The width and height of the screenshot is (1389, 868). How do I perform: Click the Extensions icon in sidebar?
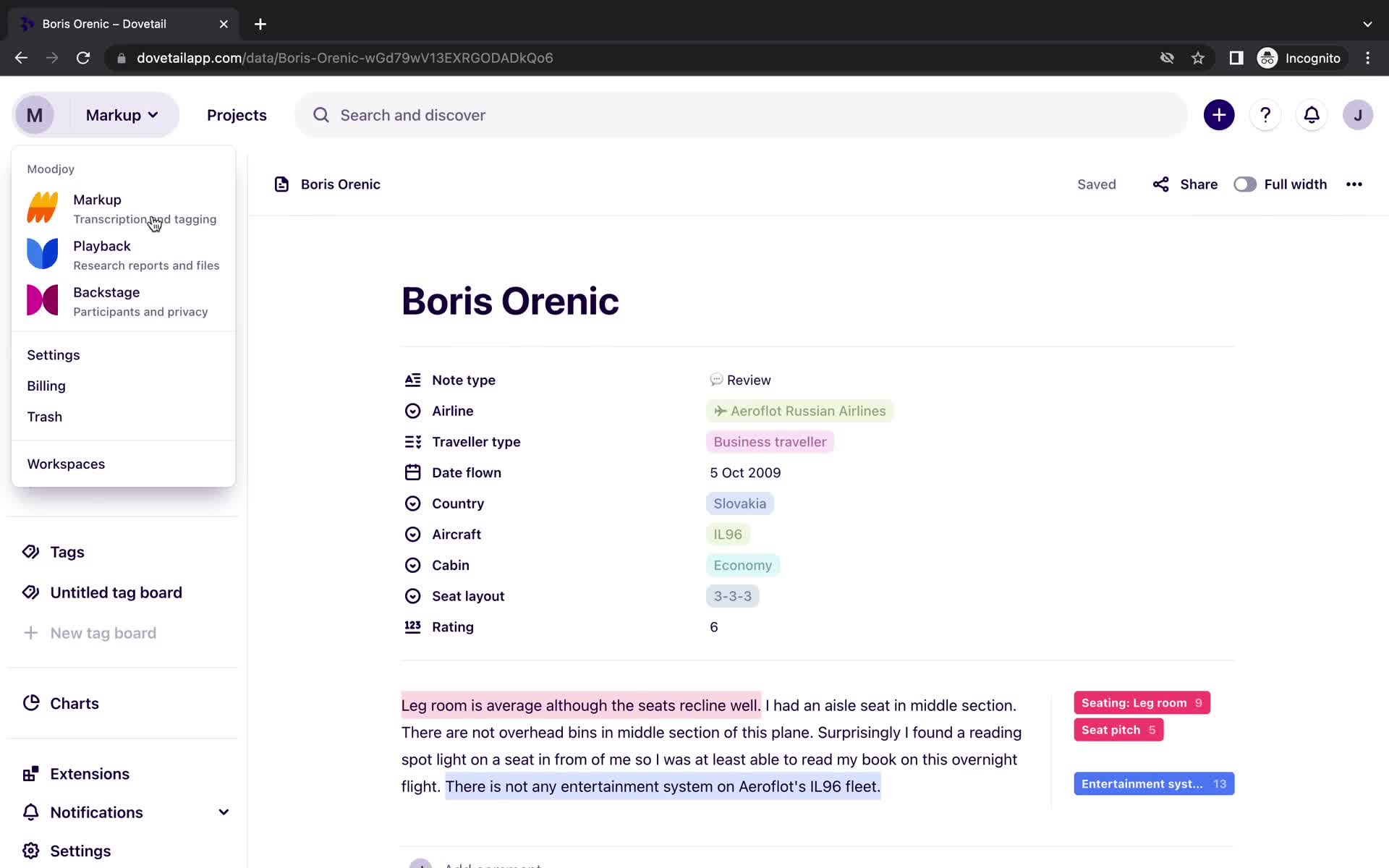coord(30,773)
